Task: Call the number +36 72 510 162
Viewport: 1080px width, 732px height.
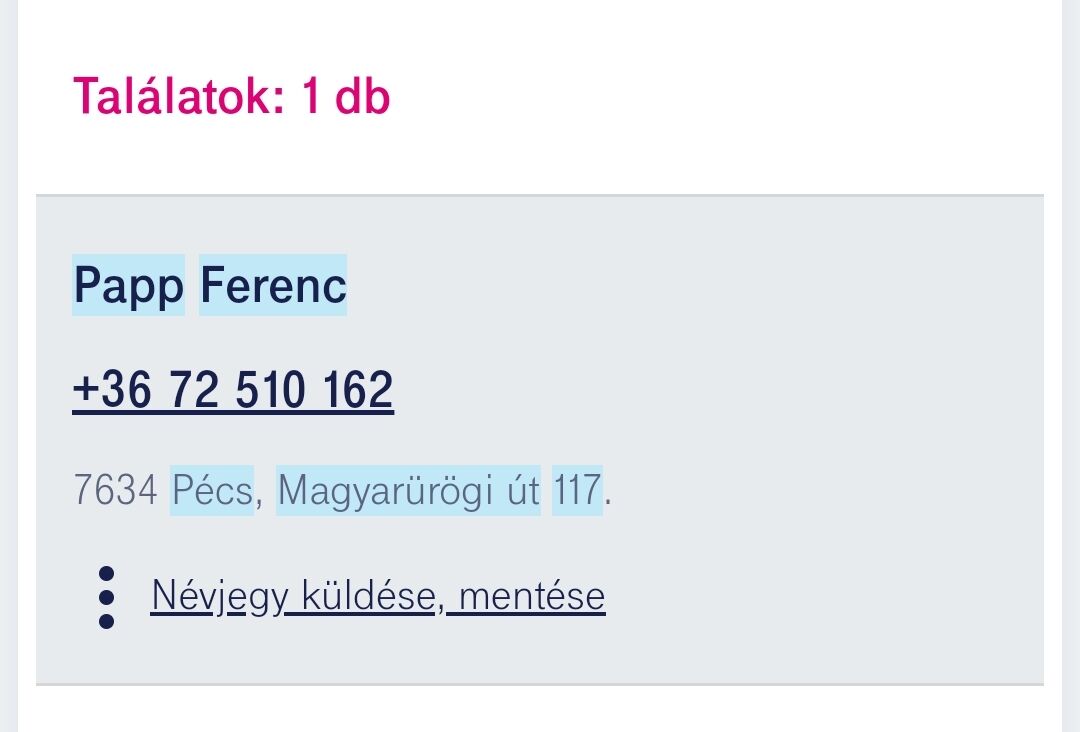Action: point(233,390)
